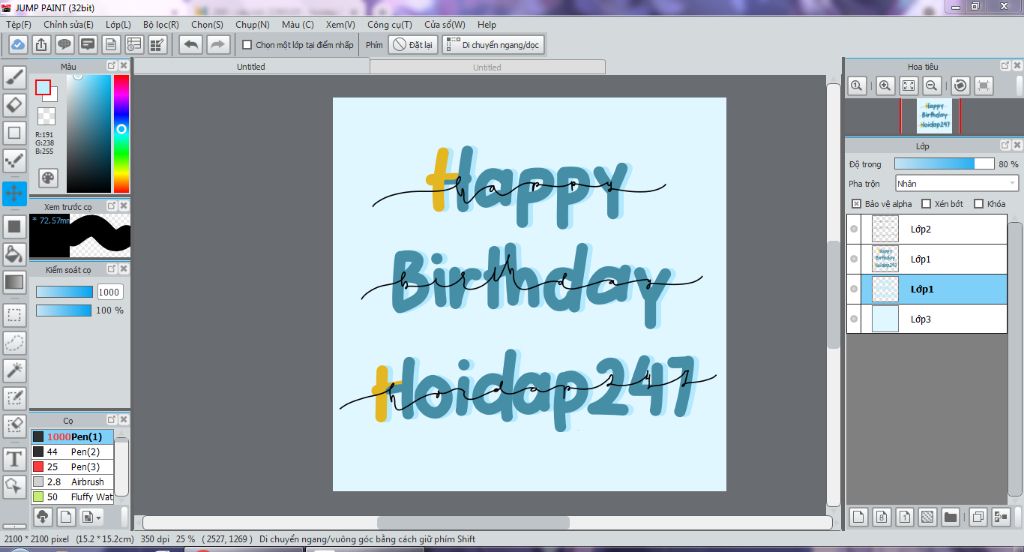Select layer Lớp2 in the layer list
1024x552 pixels.
pos(927,229)
